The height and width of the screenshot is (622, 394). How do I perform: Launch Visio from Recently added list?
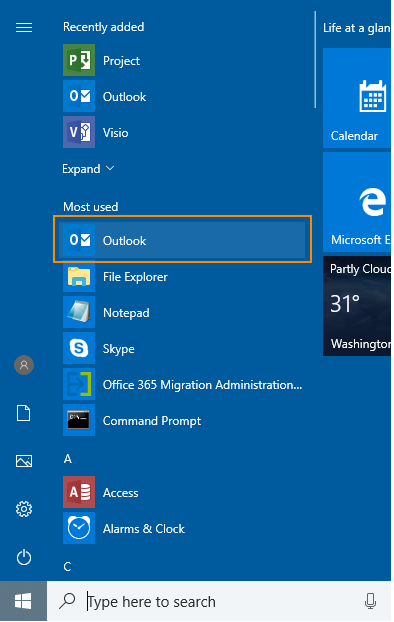point(183,132)
